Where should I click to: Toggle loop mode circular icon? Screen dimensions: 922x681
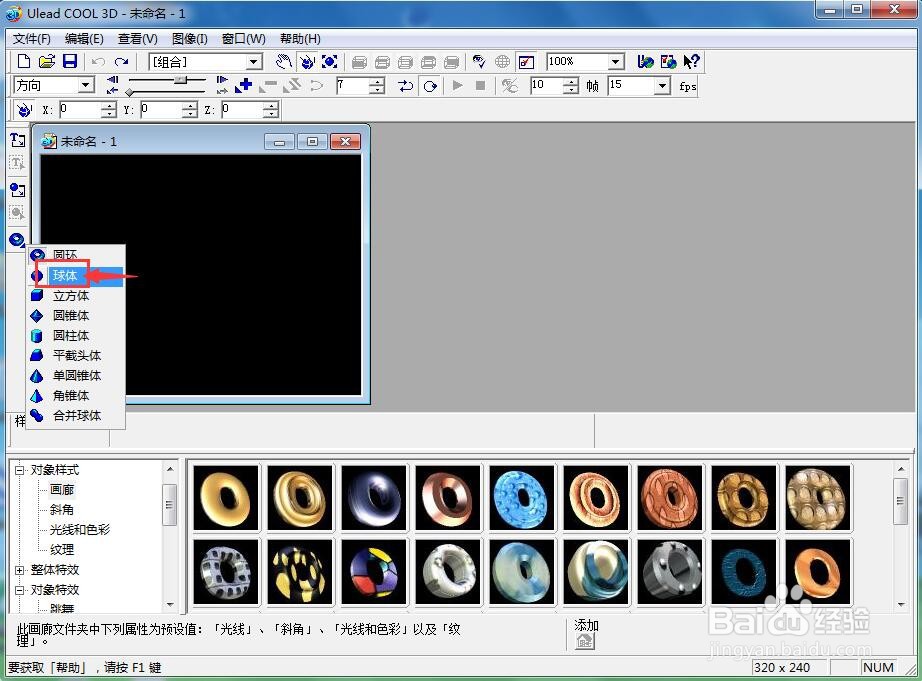pyautogui.click(x=430, y=86)
